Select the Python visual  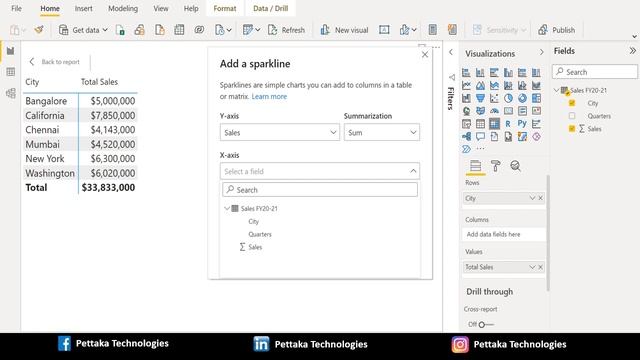point(522,123)
